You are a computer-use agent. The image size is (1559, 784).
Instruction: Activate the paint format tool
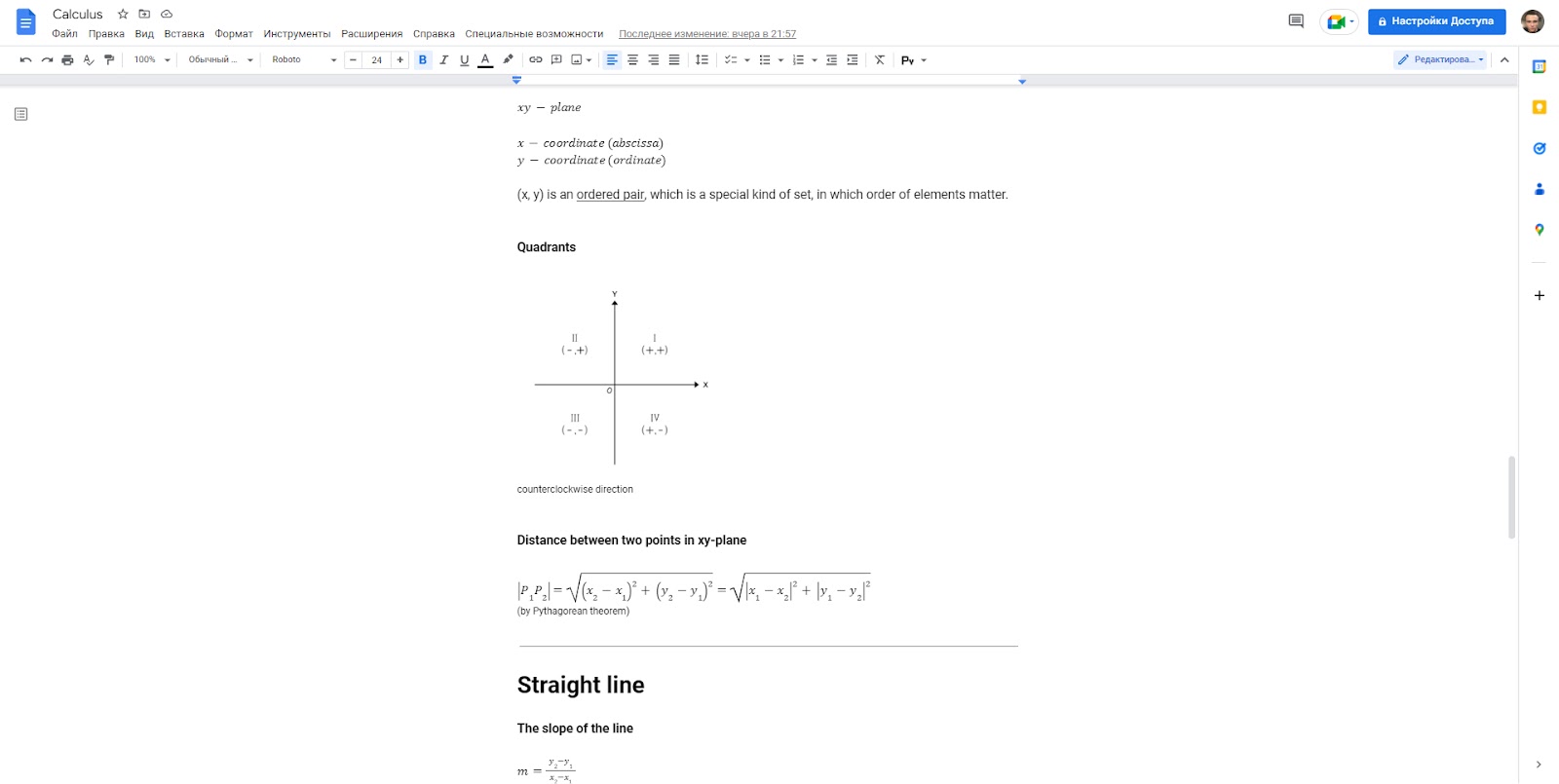point(109,60)
